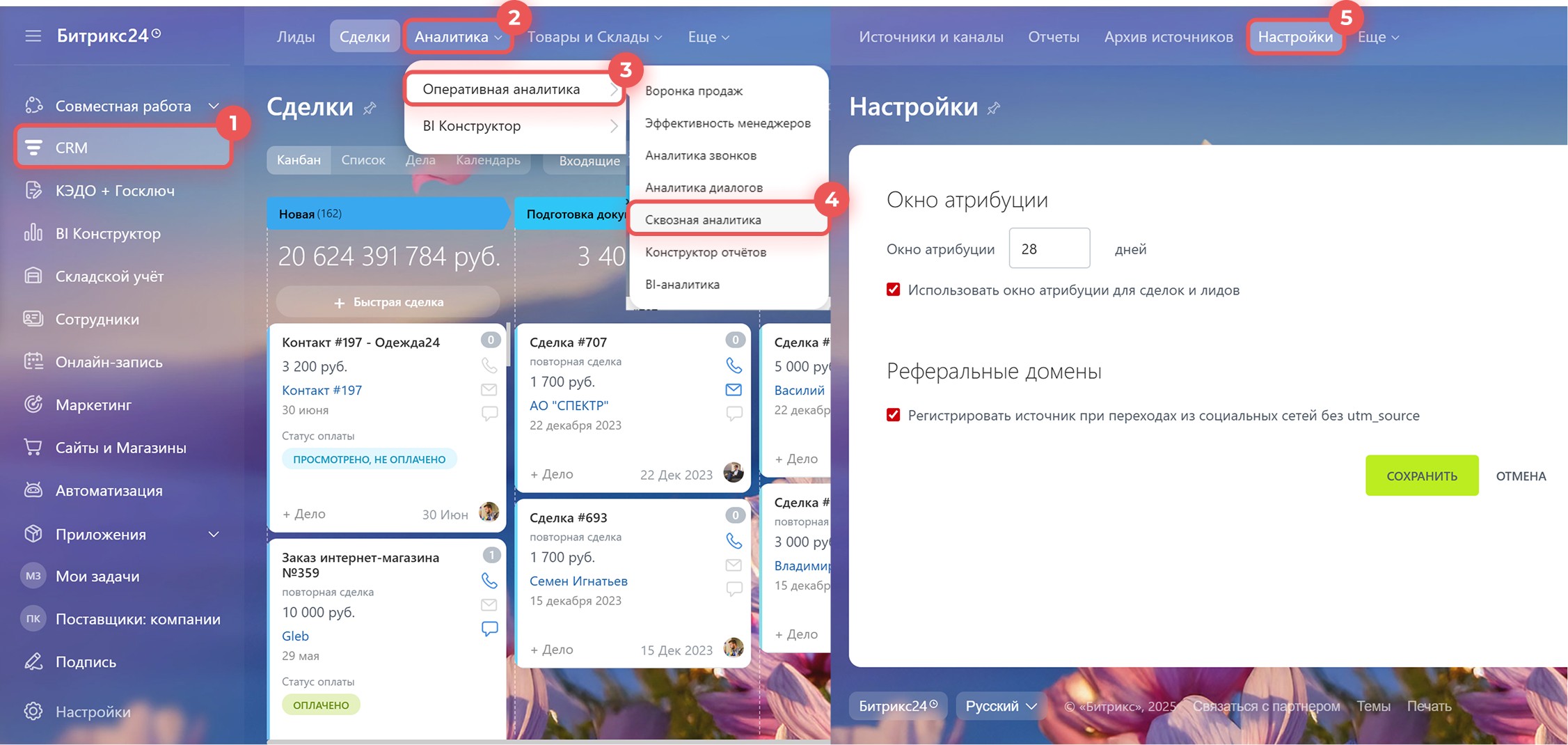The width and height of the screenshot is (1568, 745).
Task: Click the avatar on Контакт #197 card
Action: 489,512
